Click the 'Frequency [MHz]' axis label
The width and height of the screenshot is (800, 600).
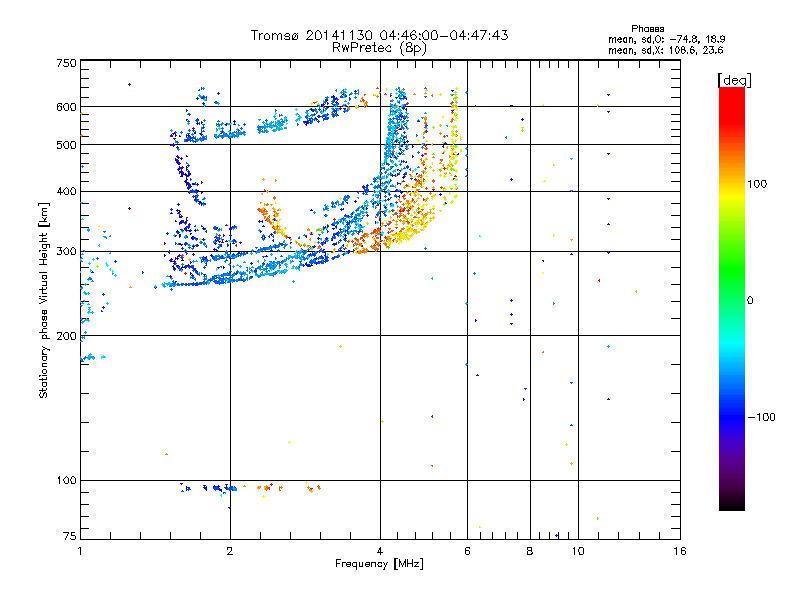tap(379, 564)
